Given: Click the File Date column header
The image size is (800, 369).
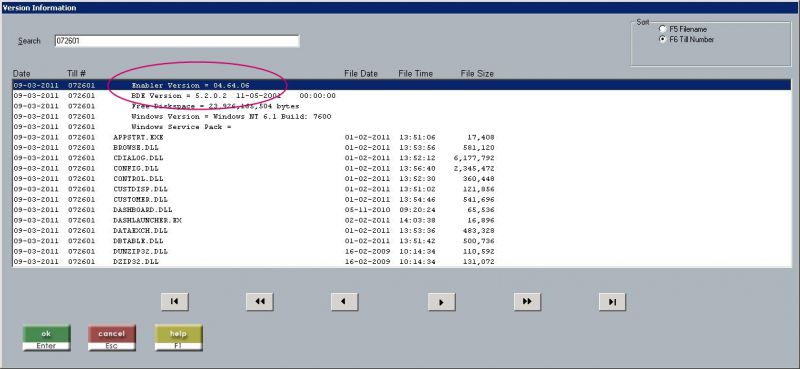Looking at the screenshot, I should 361,73.
